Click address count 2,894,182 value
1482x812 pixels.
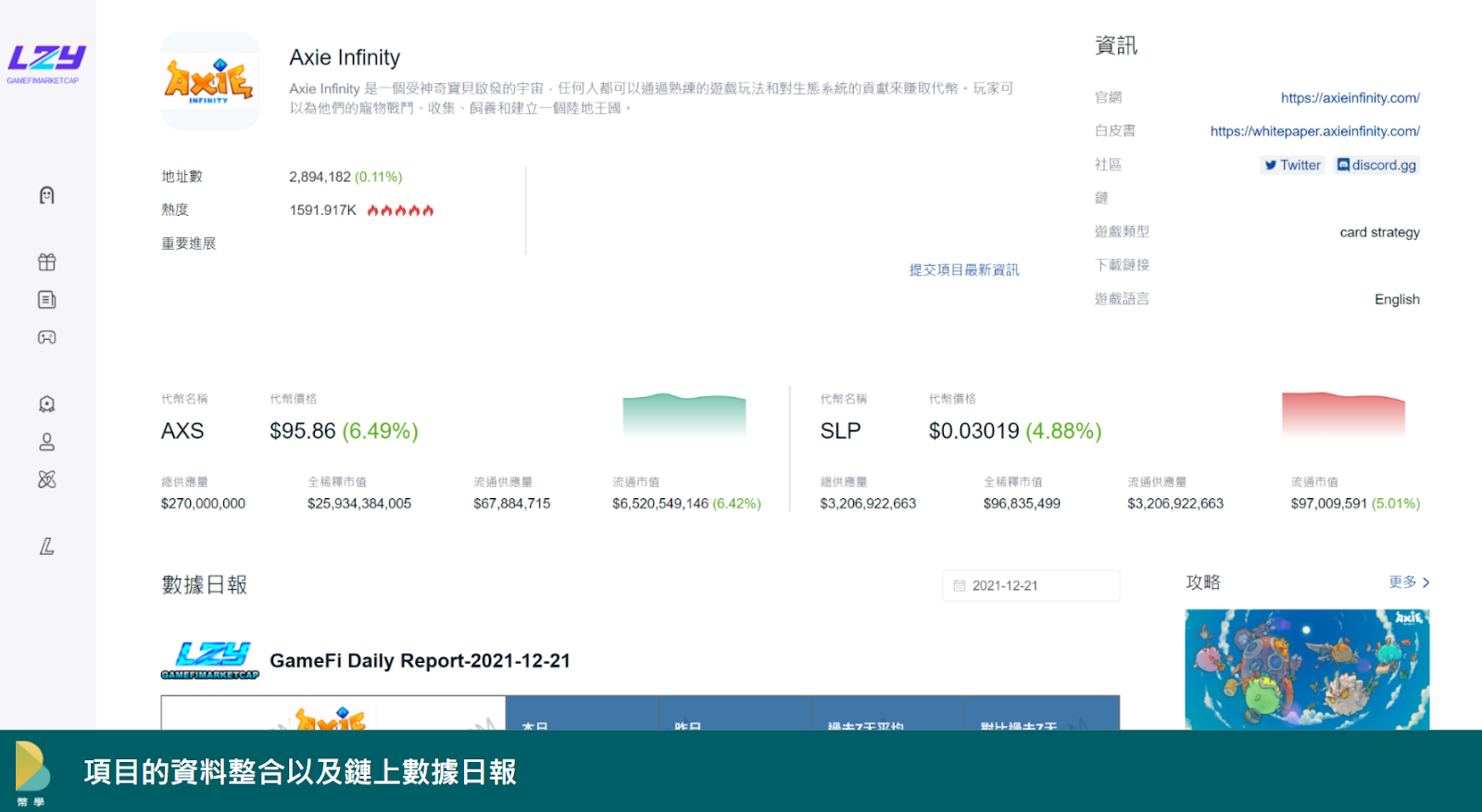pos(320,177)
